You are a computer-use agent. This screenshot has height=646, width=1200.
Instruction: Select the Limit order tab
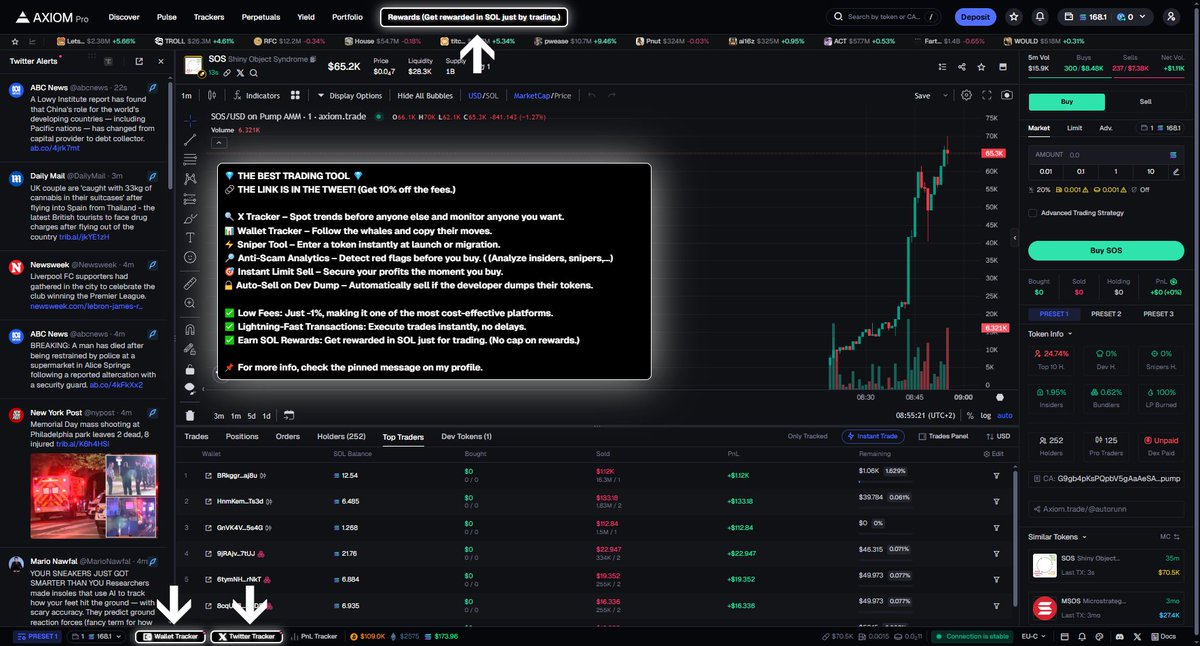coord(1074,128)
